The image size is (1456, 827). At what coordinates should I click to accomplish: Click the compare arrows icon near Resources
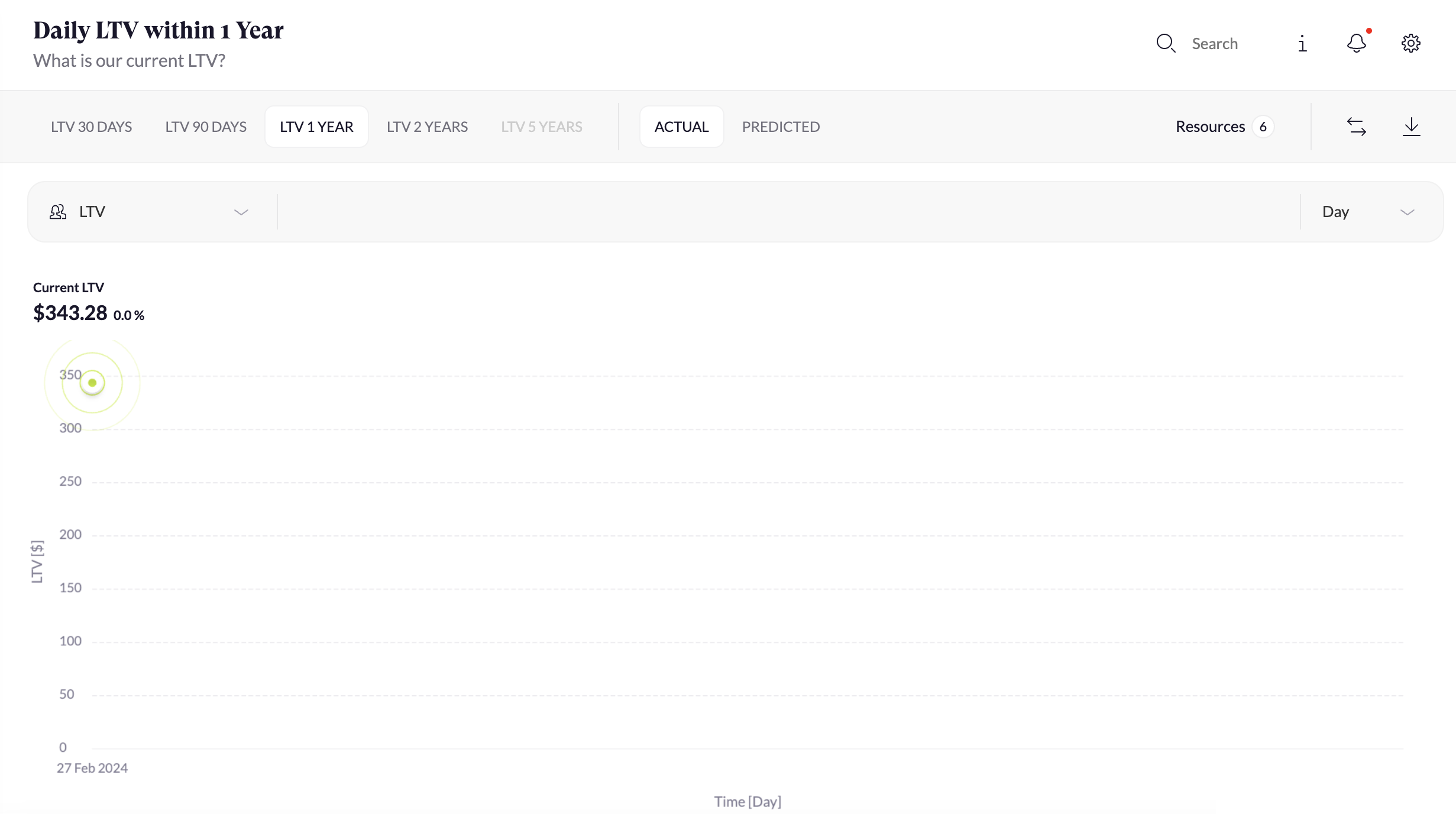coord(1357,126)
